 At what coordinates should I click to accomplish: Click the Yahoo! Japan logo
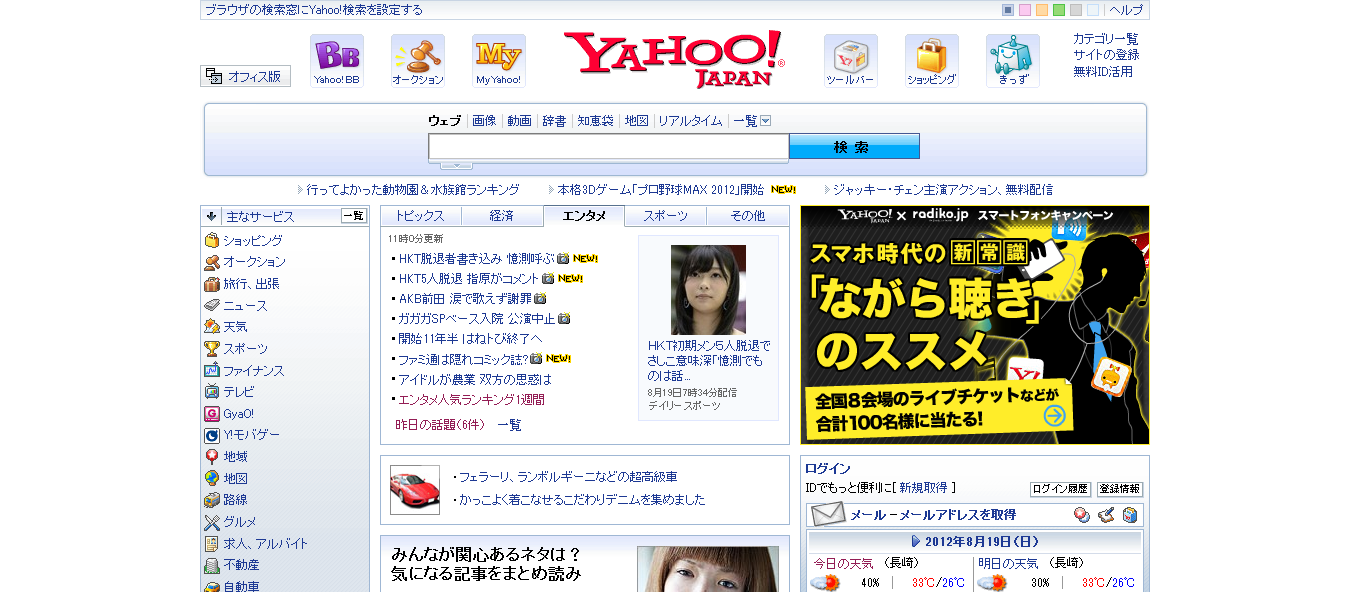674,59
